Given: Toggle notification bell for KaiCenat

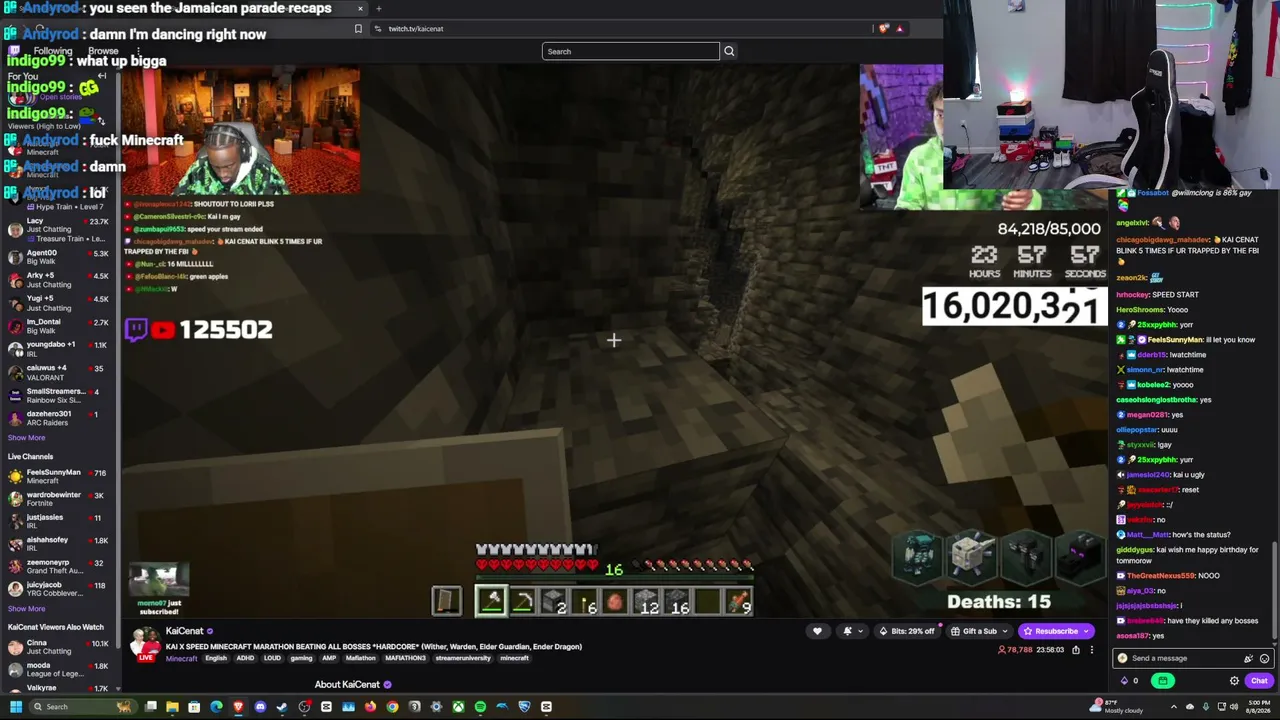Looking at the screenshot, I should [848, 631].
